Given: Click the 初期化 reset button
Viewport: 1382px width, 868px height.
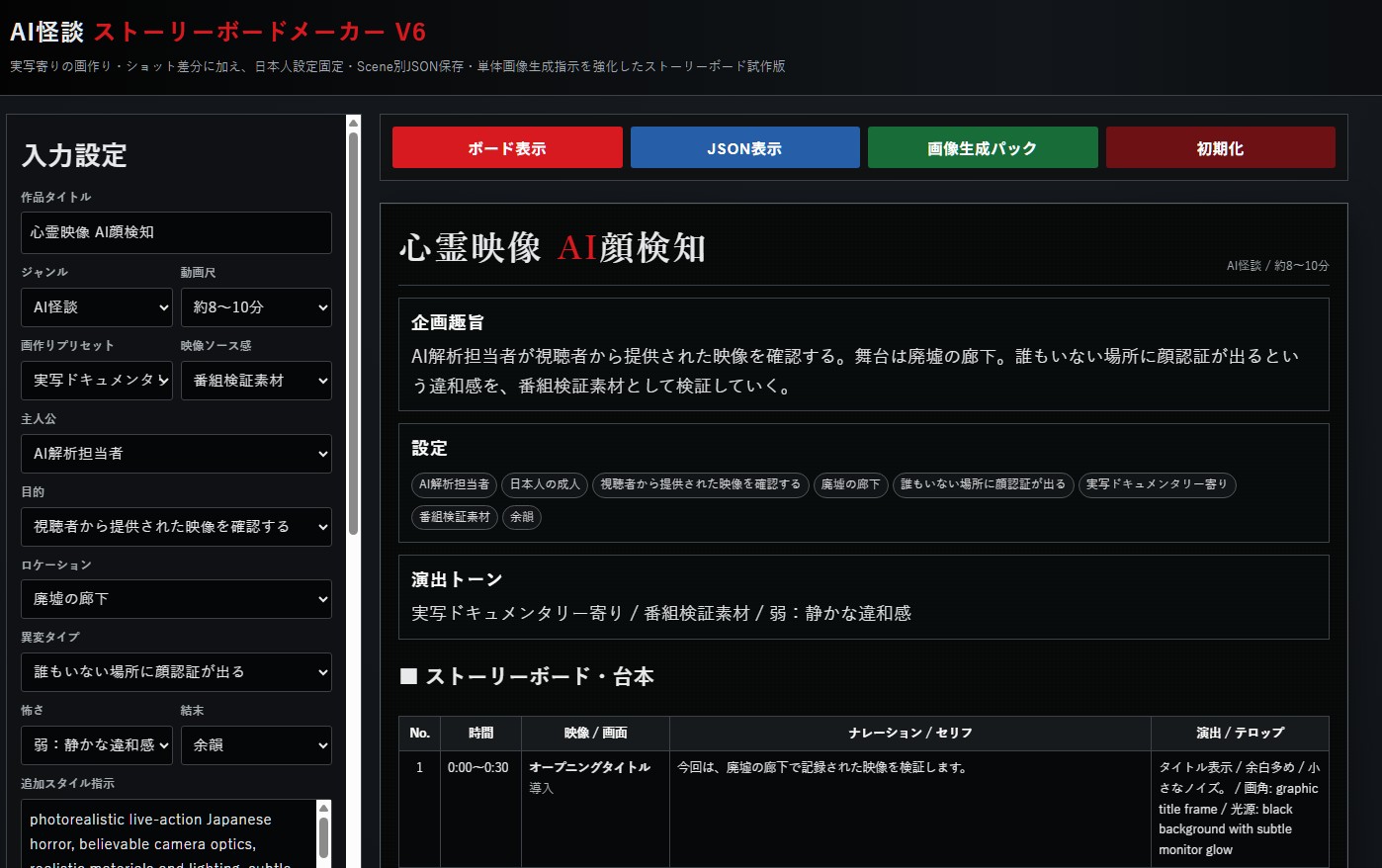Looking at the screenshot, I should point(1220,147).
